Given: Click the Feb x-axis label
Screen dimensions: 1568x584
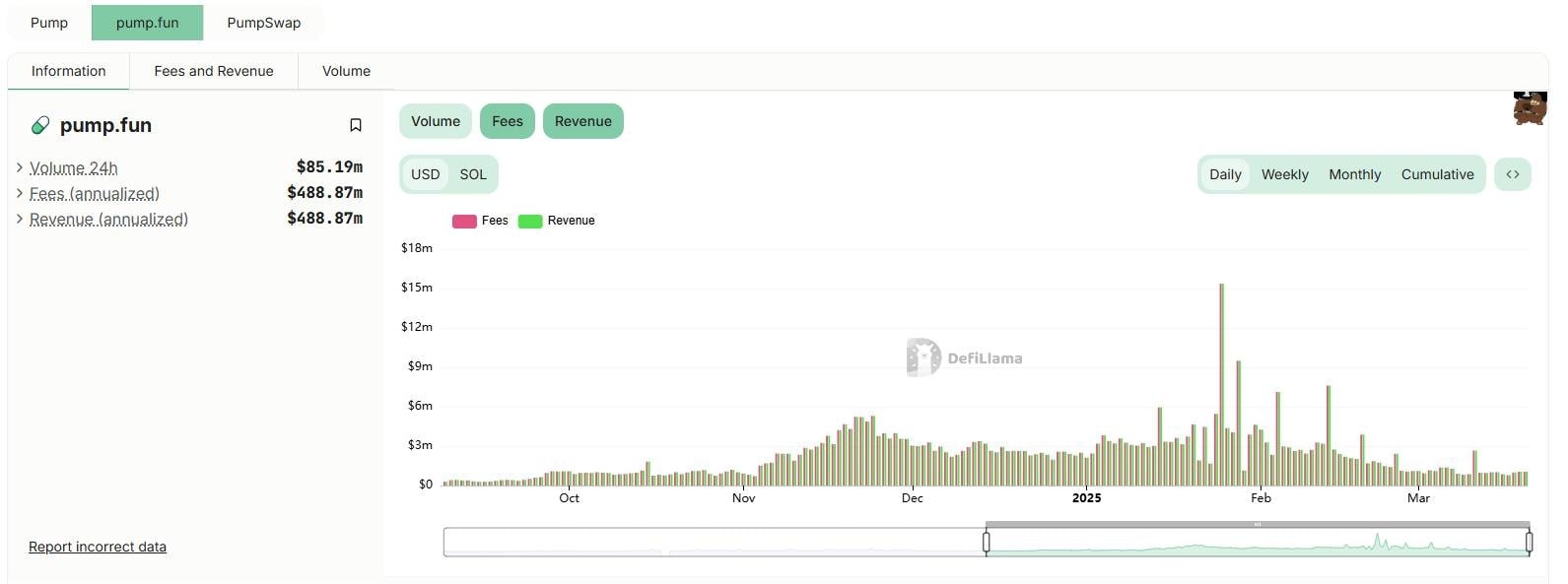Looking at the screenshot, I should click(1261, 498).
